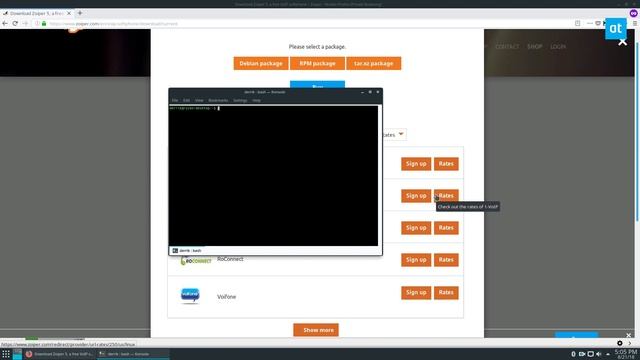Click the camera/video tray icon
Image resolution: width=640 pixels, height=360 pixels.
tap(582, 354)
